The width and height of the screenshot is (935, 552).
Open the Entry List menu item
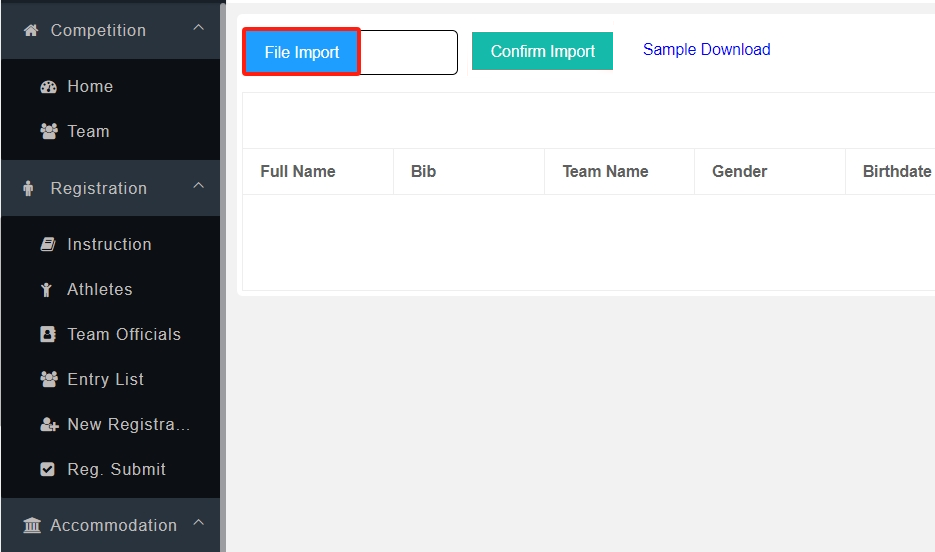pyautogui.click(x=105, y=379)
